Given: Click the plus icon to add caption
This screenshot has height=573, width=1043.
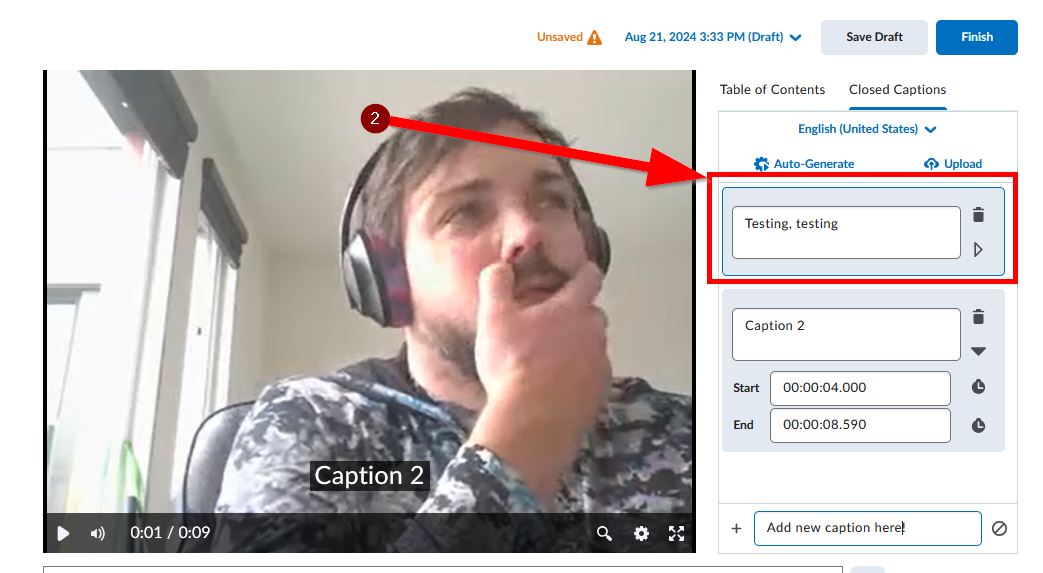Looking at the screenshot, I should click(x=736, y=528).
